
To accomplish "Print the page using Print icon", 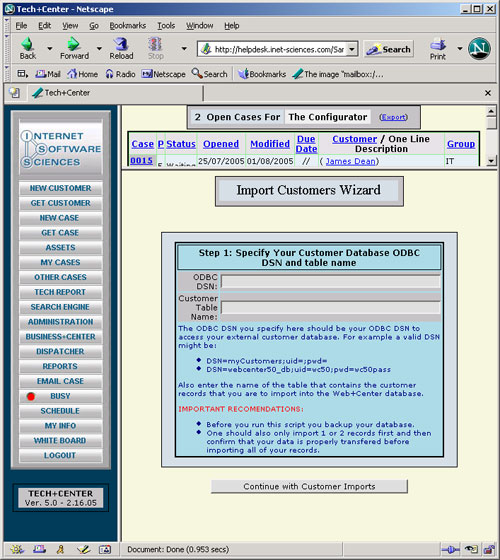I will pyautogui.click(x=438, y=48).
